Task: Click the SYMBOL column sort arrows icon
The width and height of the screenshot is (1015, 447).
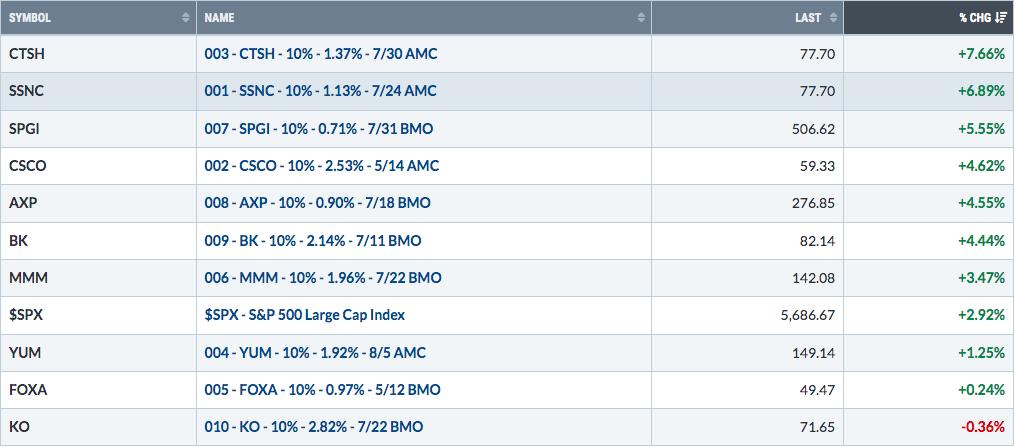Action: point(186,18)
